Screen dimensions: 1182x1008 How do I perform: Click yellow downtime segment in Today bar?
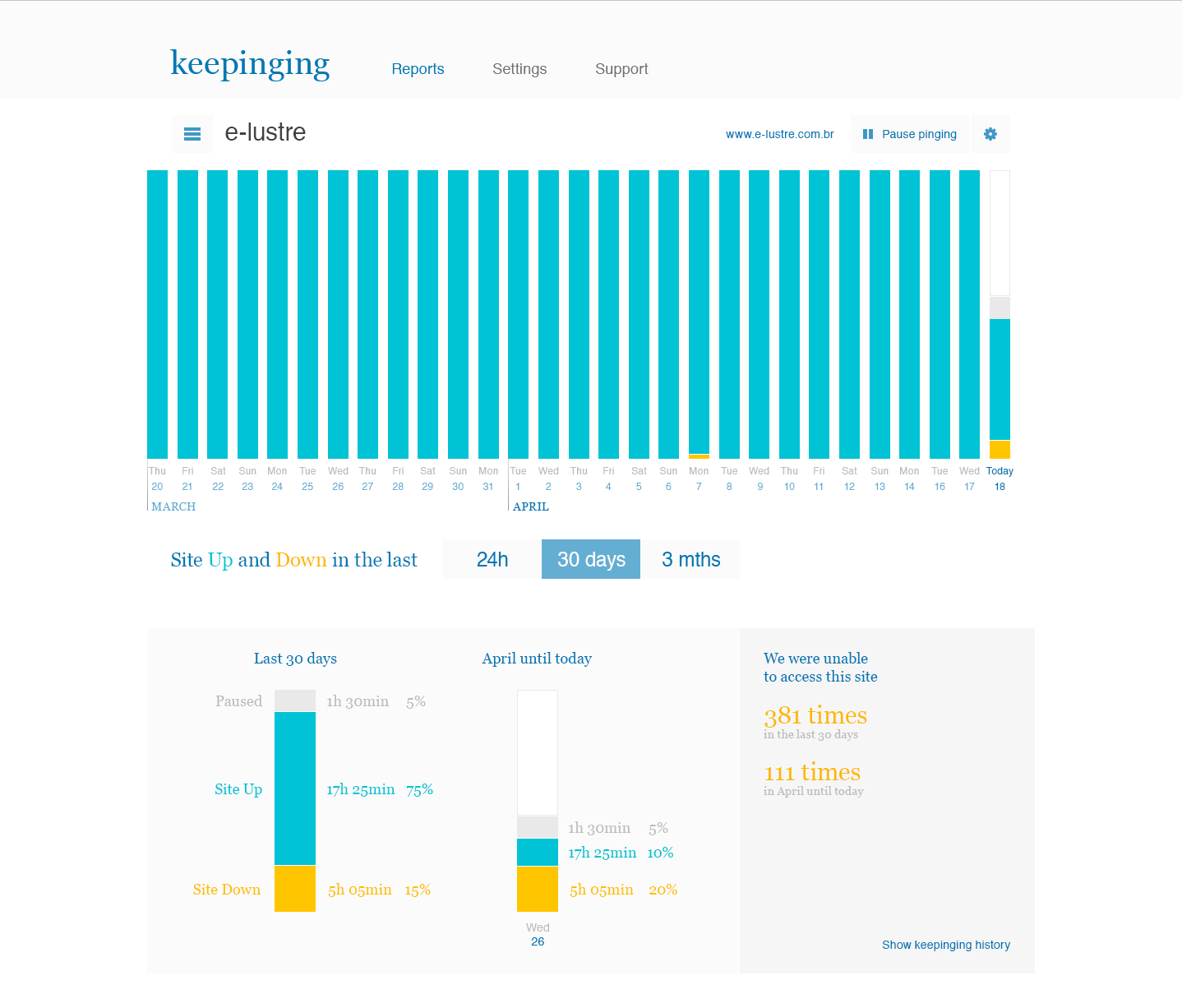(x=1000, y=450)
